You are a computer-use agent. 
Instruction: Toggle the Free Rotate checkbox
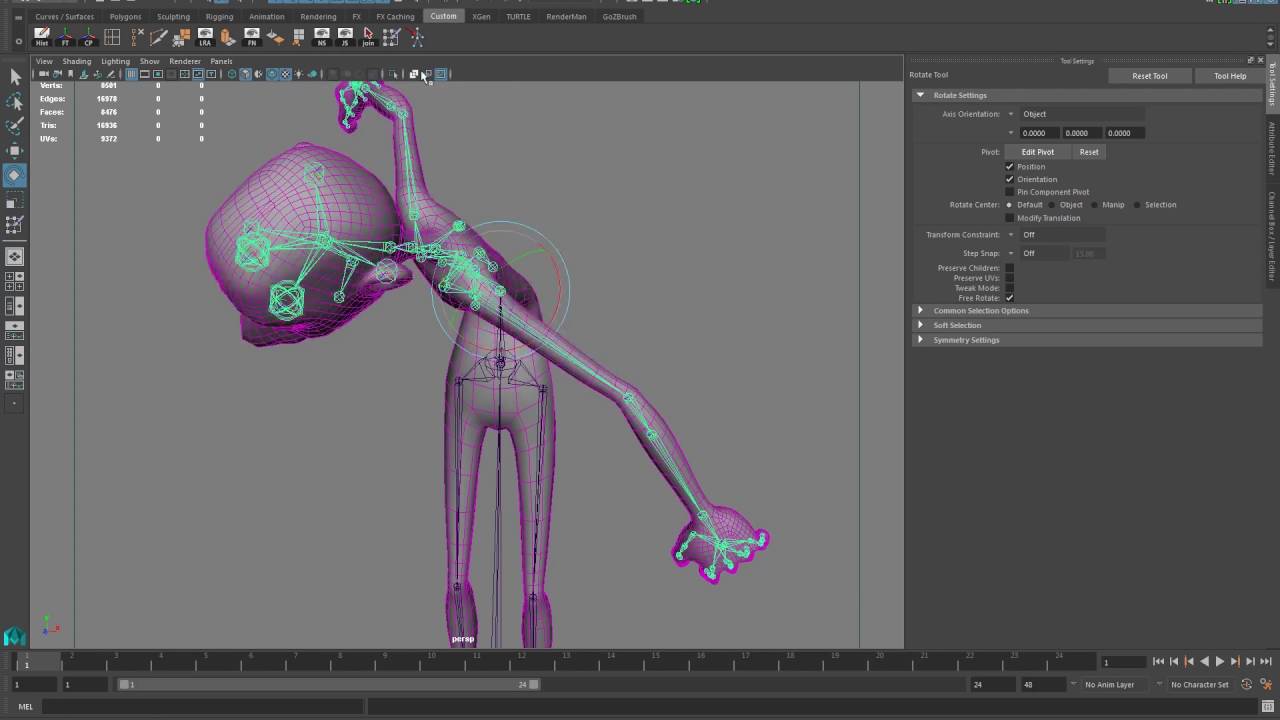(1009, 298)
